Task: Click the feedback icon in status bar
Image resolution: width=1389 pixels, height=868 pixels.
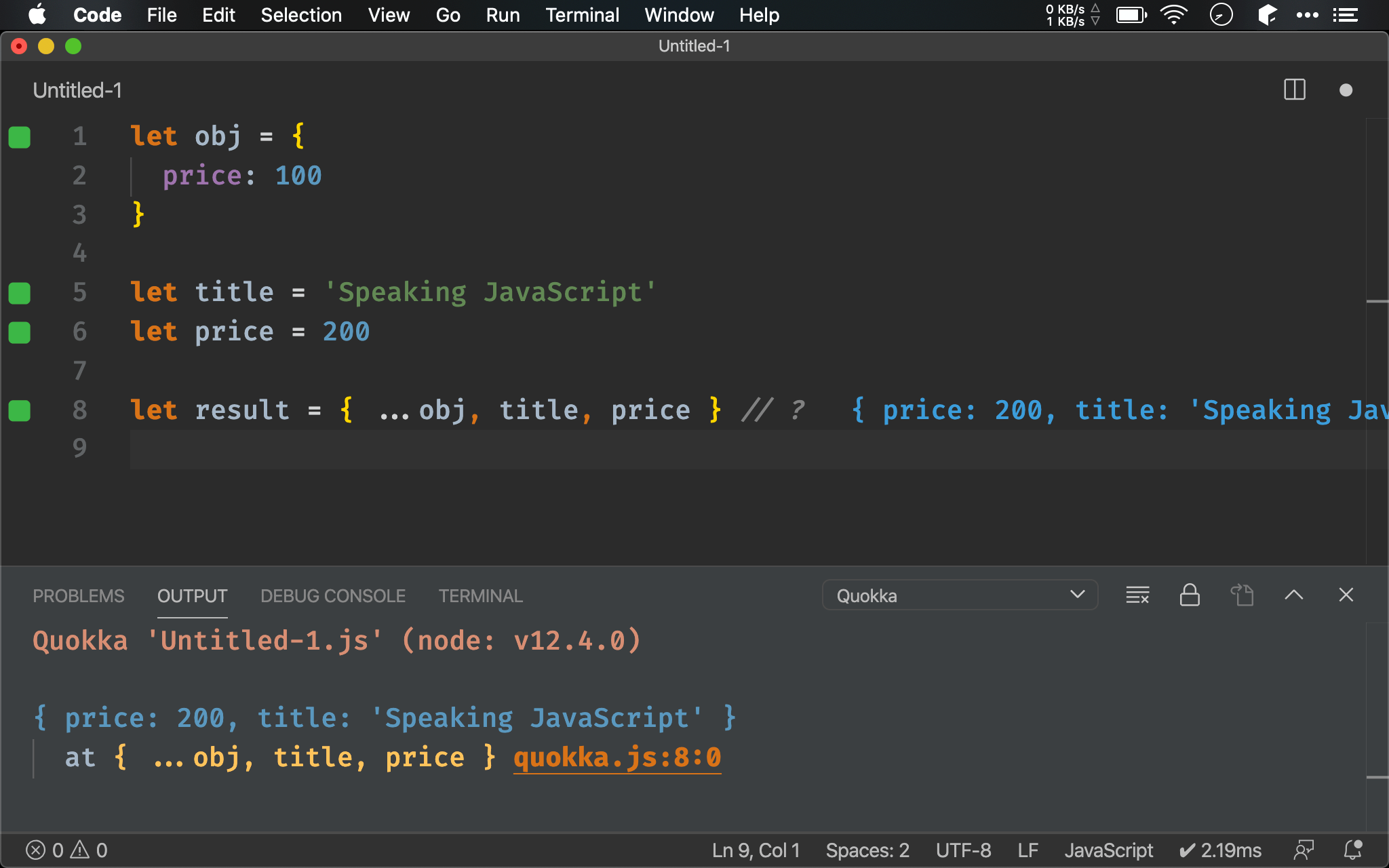Action: tap(1304, 850)
